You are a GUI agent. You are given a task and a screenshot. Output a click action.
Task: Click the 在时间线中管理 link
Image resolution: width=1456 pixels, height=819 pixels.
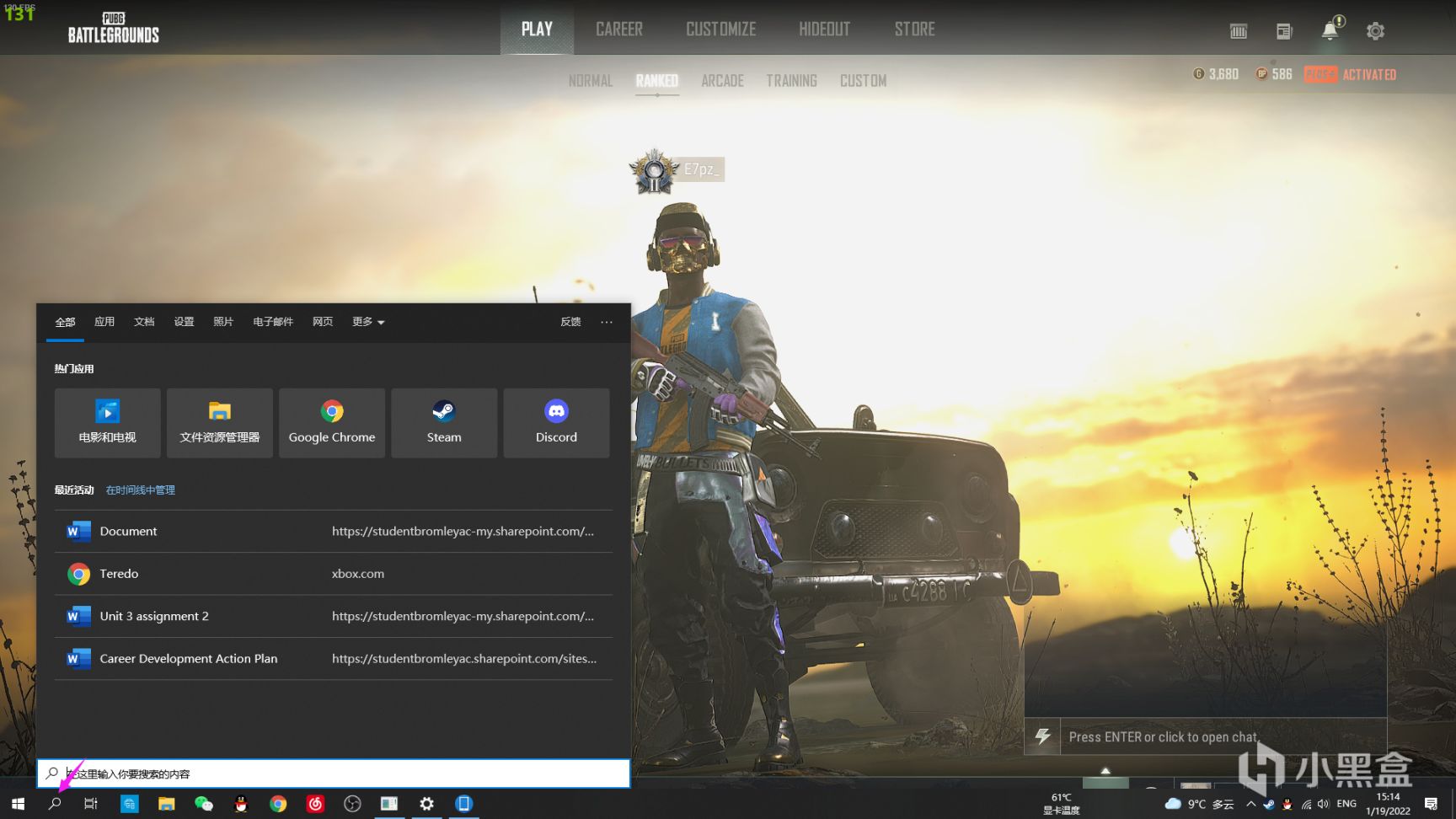click(141, 490)
